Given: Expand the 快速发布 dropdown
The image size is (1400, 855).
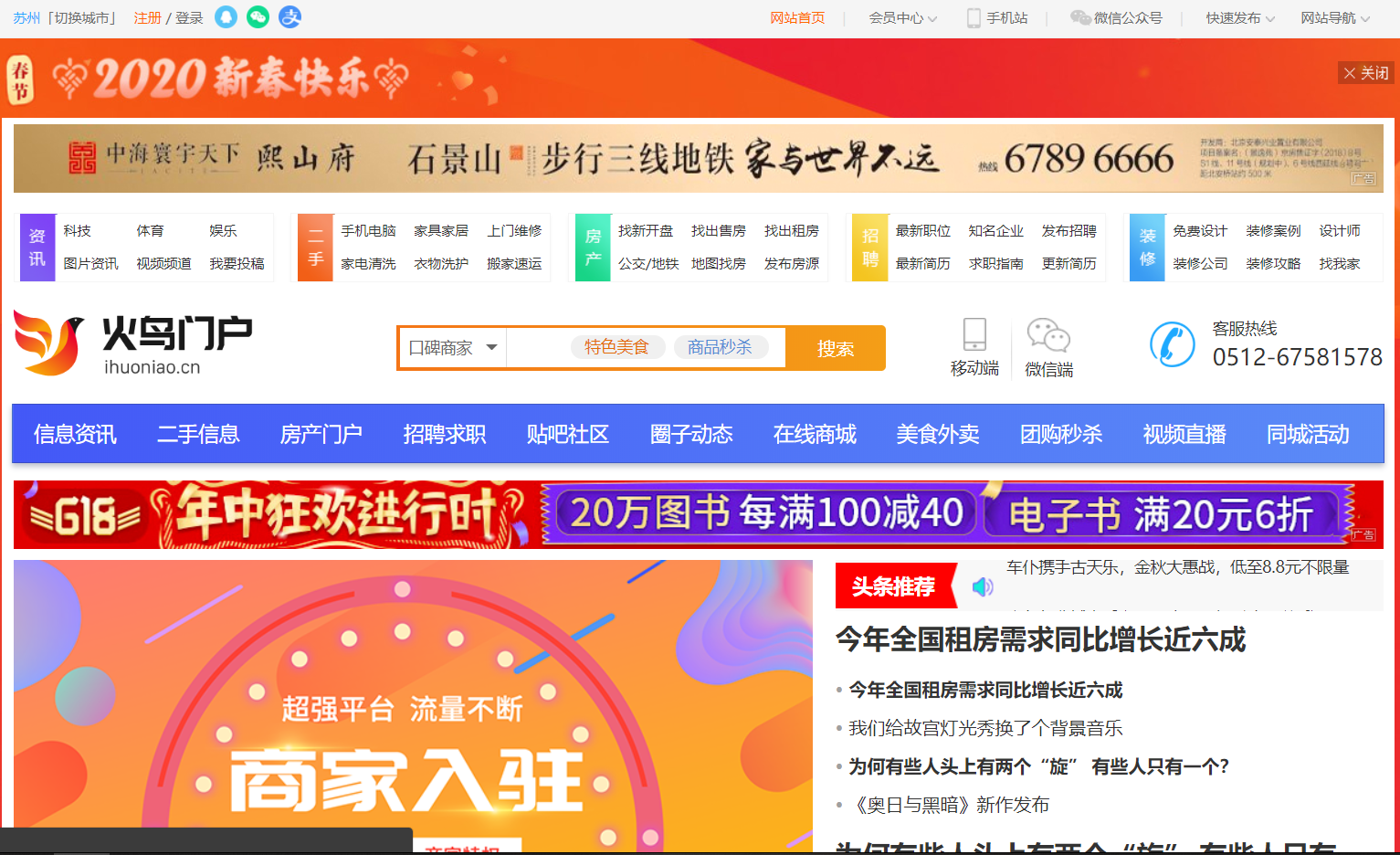Looking at the screenshot, I should click(x=1240, y=18).
